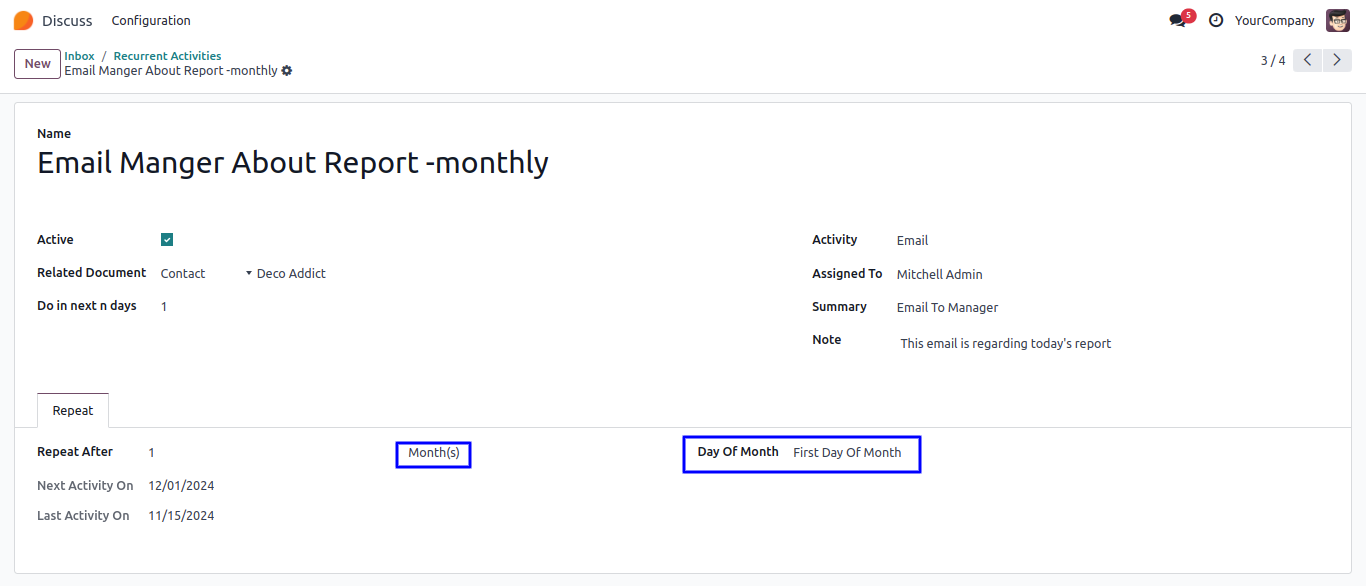Follow the Inbox breadcrumb link
The height and width of the screenshot is (586, 1366).
click(79, 56)
